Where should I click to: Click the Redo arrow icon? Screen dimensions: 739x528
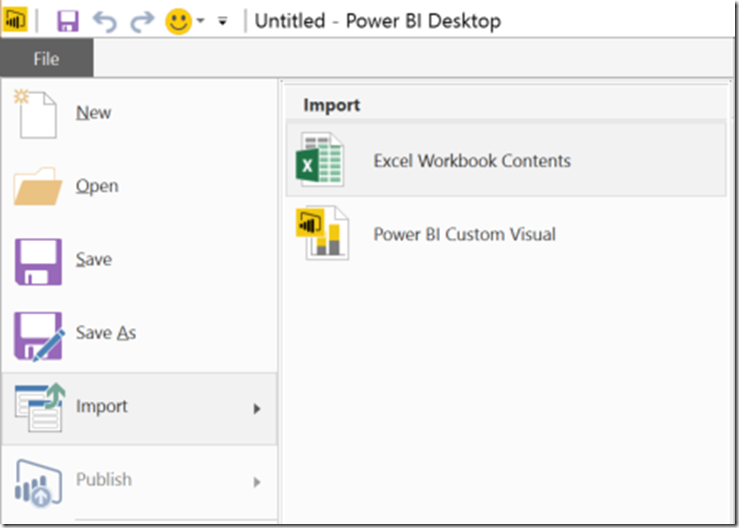(142, 21)
